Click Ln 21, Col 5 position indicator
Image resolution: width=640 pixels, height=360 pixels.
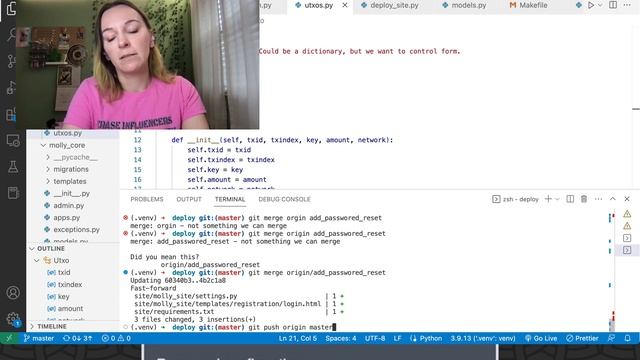(298, 338)
